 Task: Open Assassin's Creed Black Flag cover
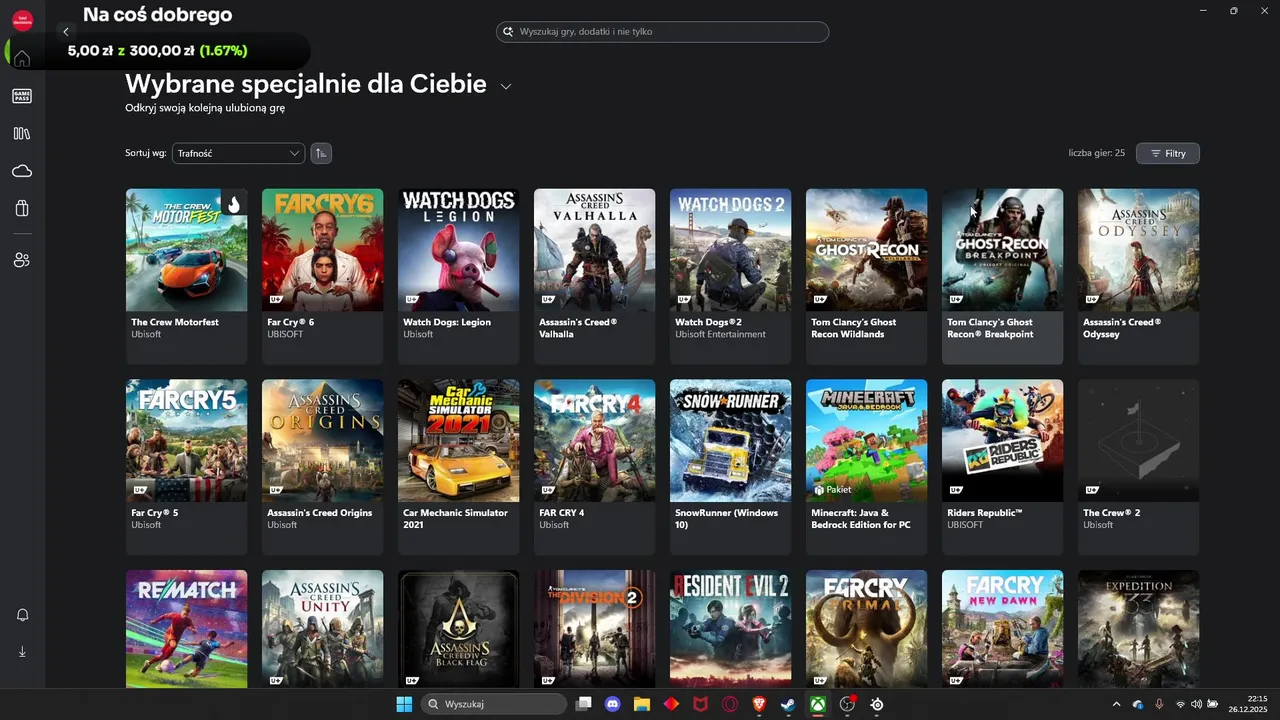(458, 628)
